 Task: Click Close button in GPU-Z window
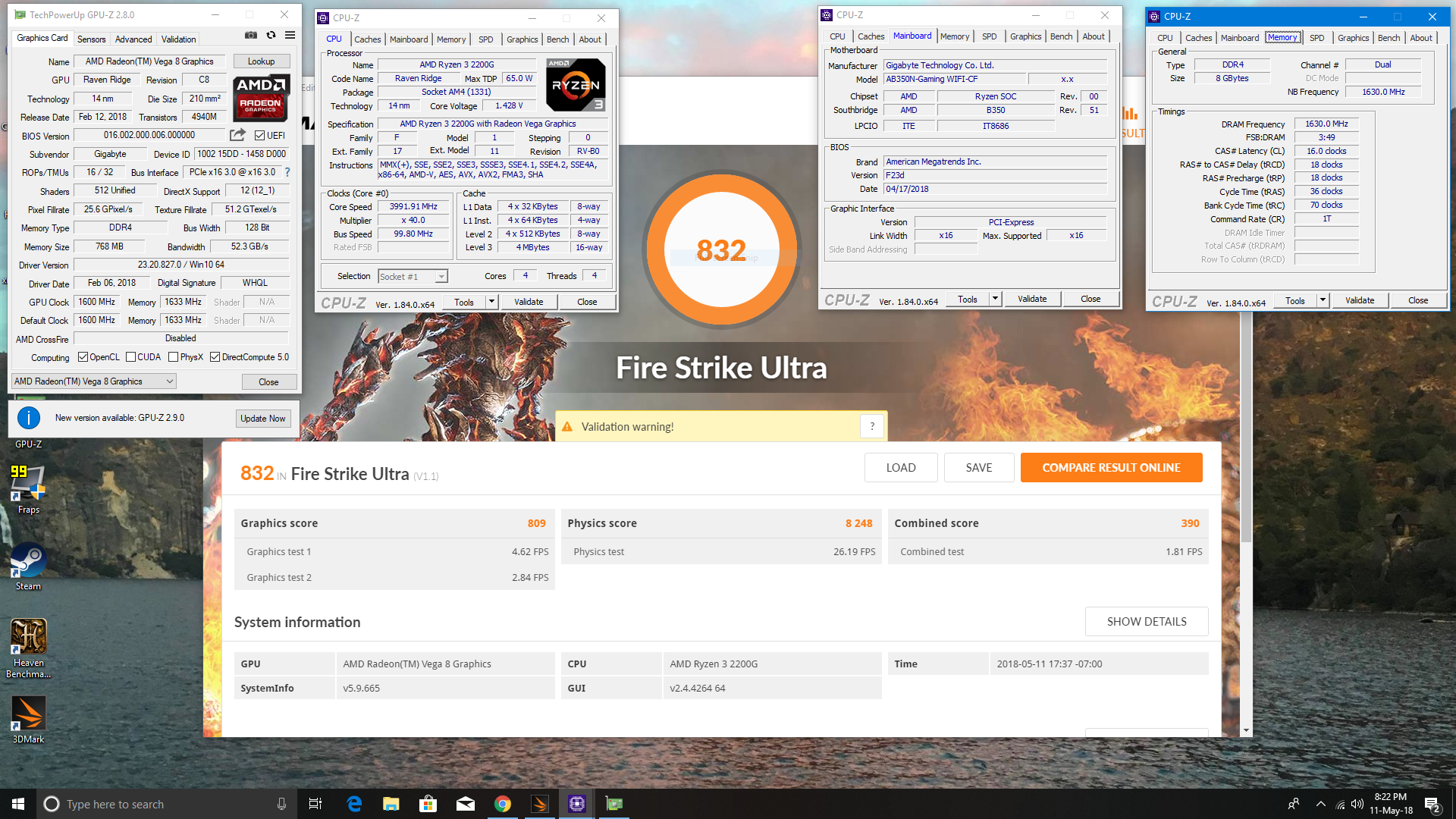268,382
